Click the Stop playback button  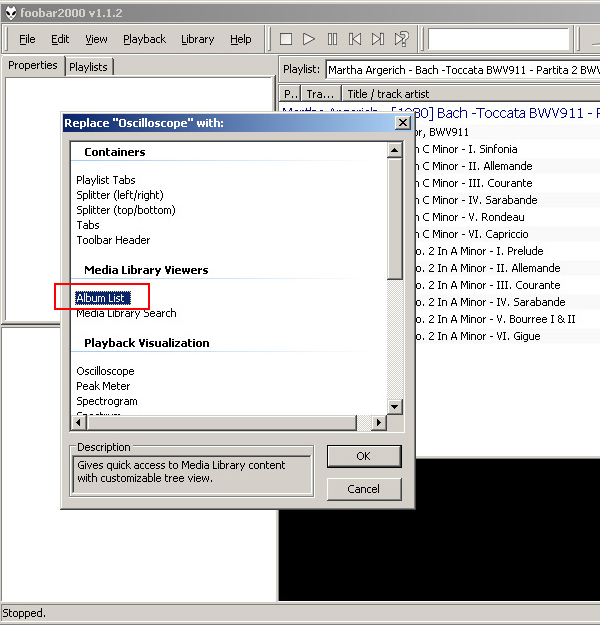pyautogui.click(x=286, y=39)
